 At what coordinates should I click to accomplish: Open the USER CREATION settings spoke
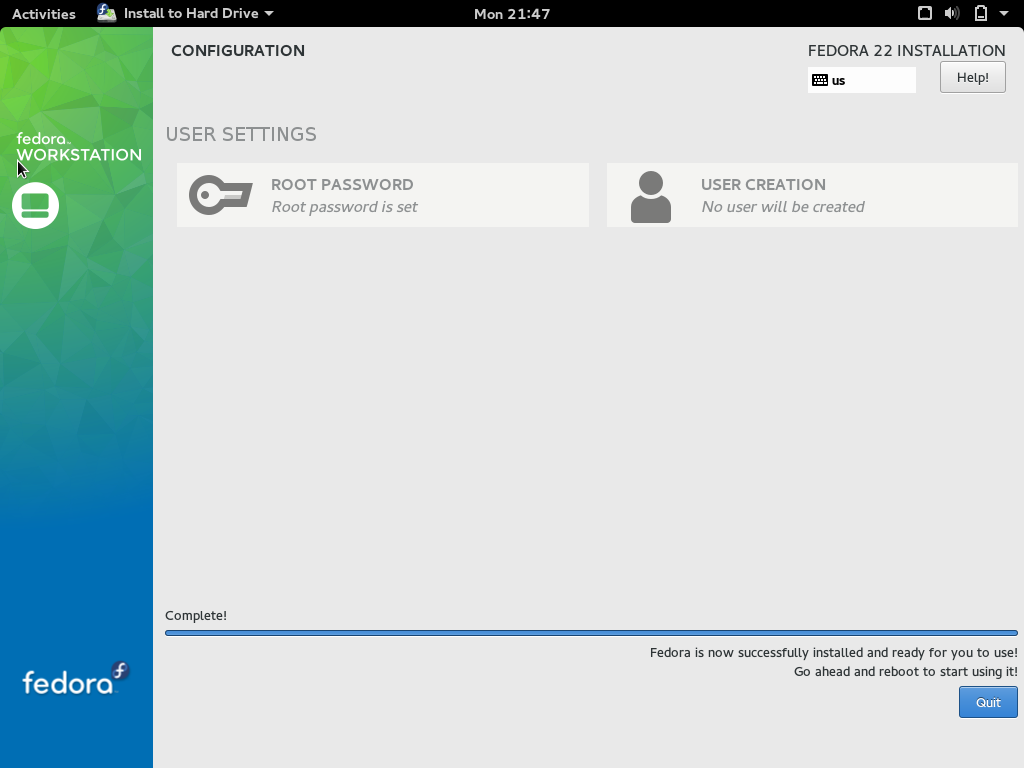coord(812,195)
